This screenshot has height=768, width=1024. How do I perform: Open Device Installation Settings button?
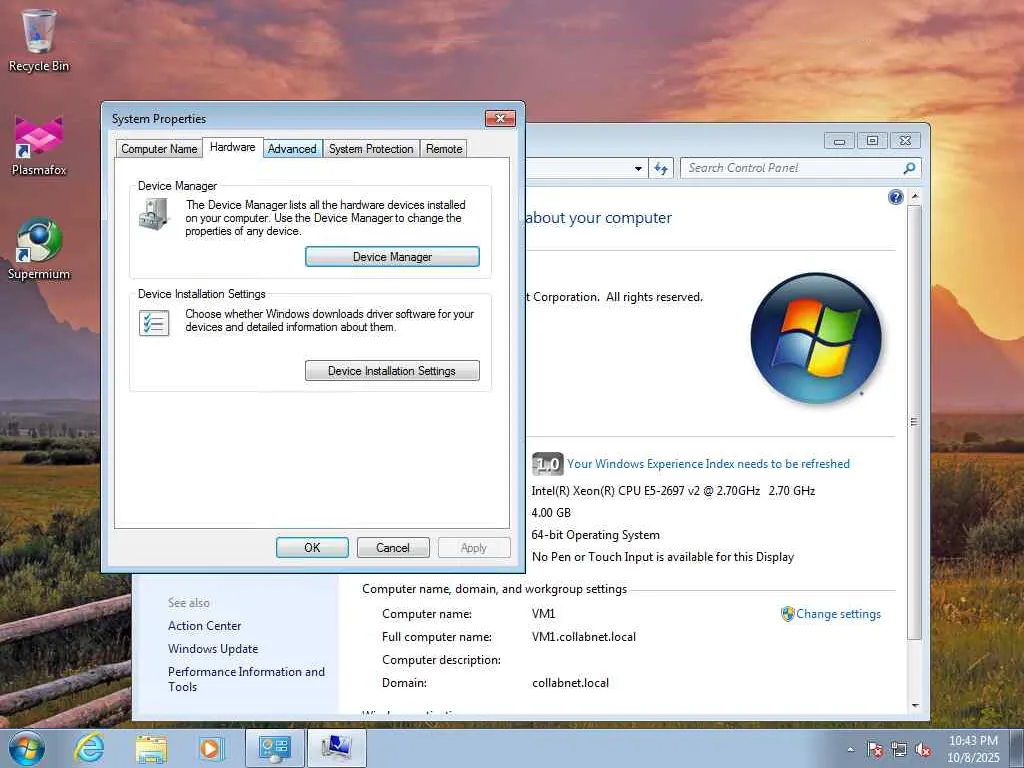392,371
